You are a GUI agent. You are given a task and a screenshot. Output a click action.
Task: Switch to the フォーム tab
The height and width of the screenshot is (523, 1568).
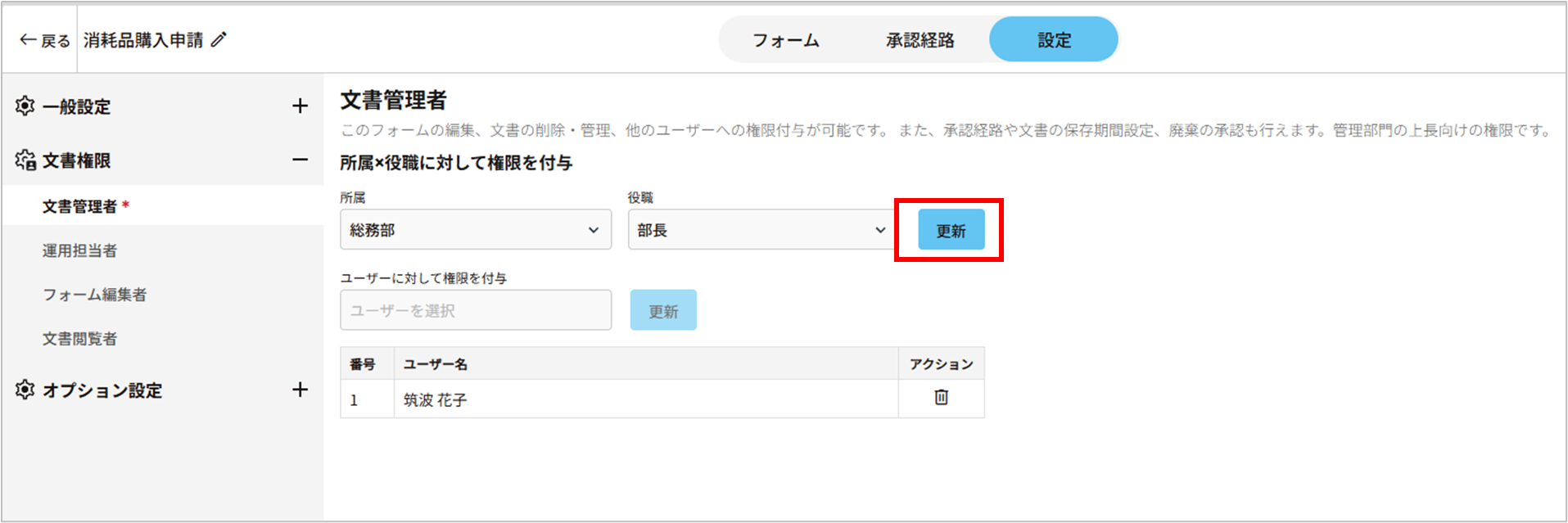coord(785,40)
